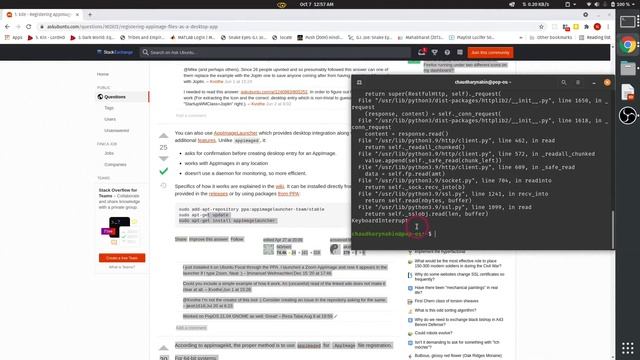640x360 pixels.
Task: Click Follow under the answer
Action: tap(237, 239)
